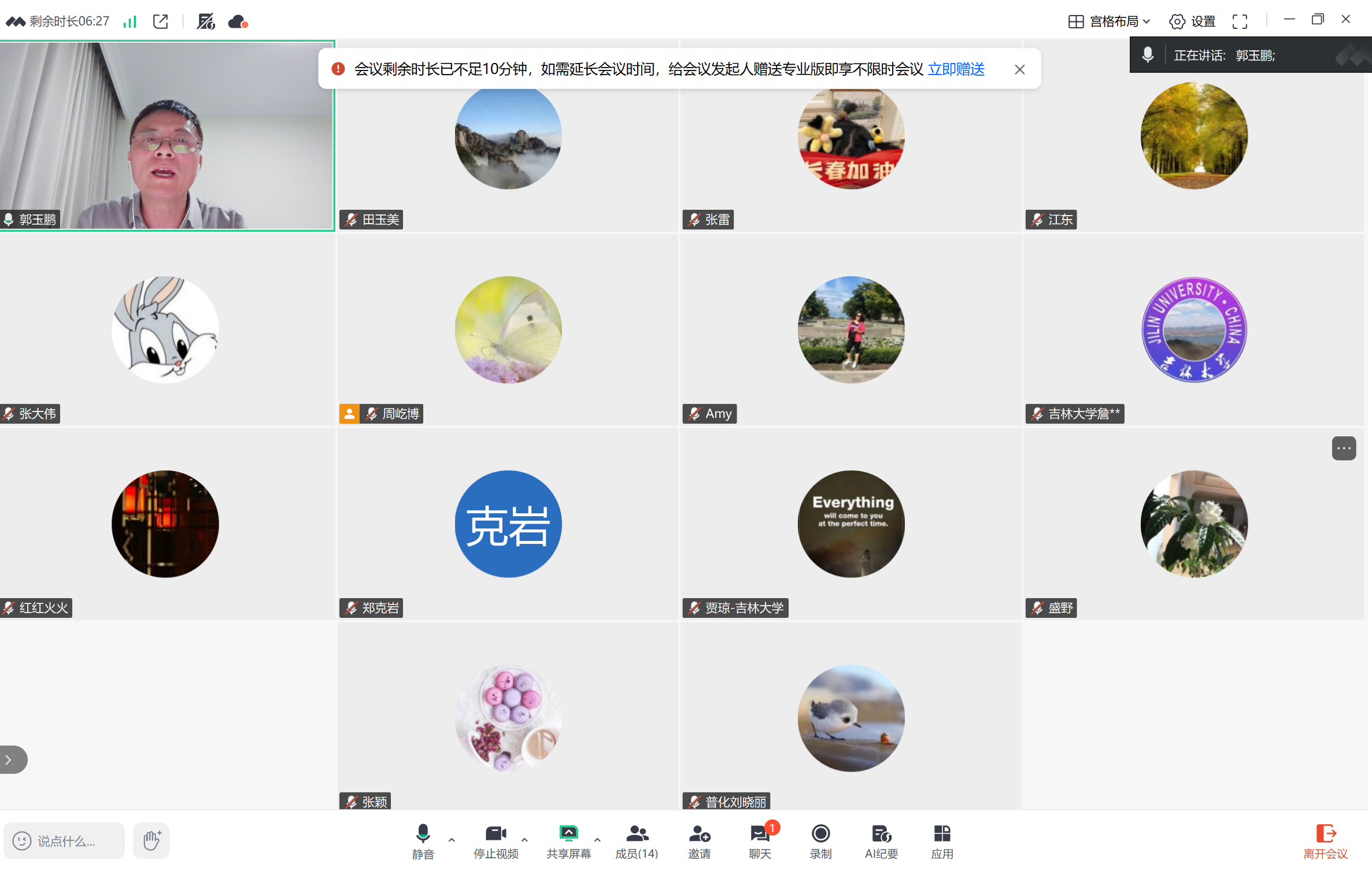Expand audio options arrow beside mute
This screenshot has height=875, width=1372.
pyautogui.click(x=452, y=839)
